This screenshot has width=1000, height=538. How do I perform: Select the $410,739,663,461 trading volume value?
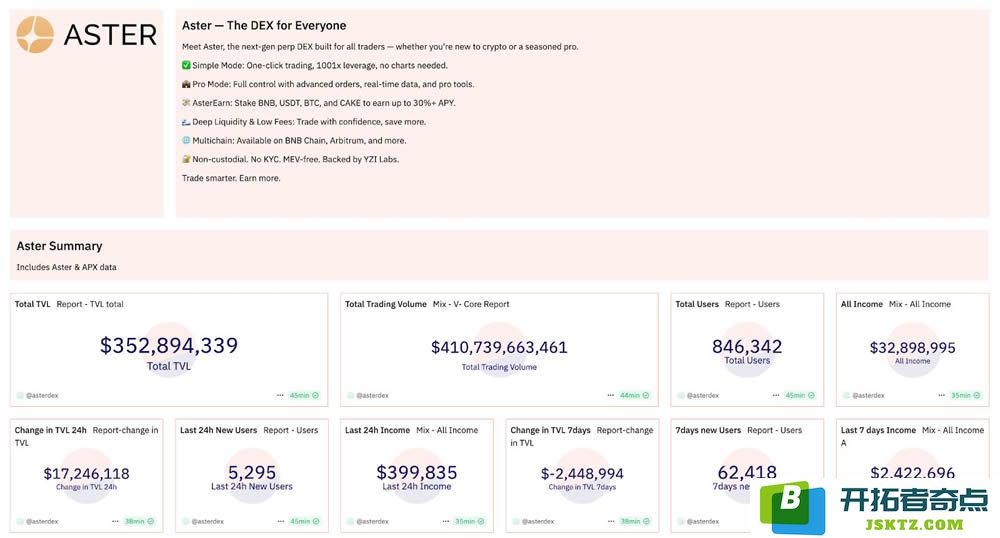pyautogui.click(x=499, y=347)
